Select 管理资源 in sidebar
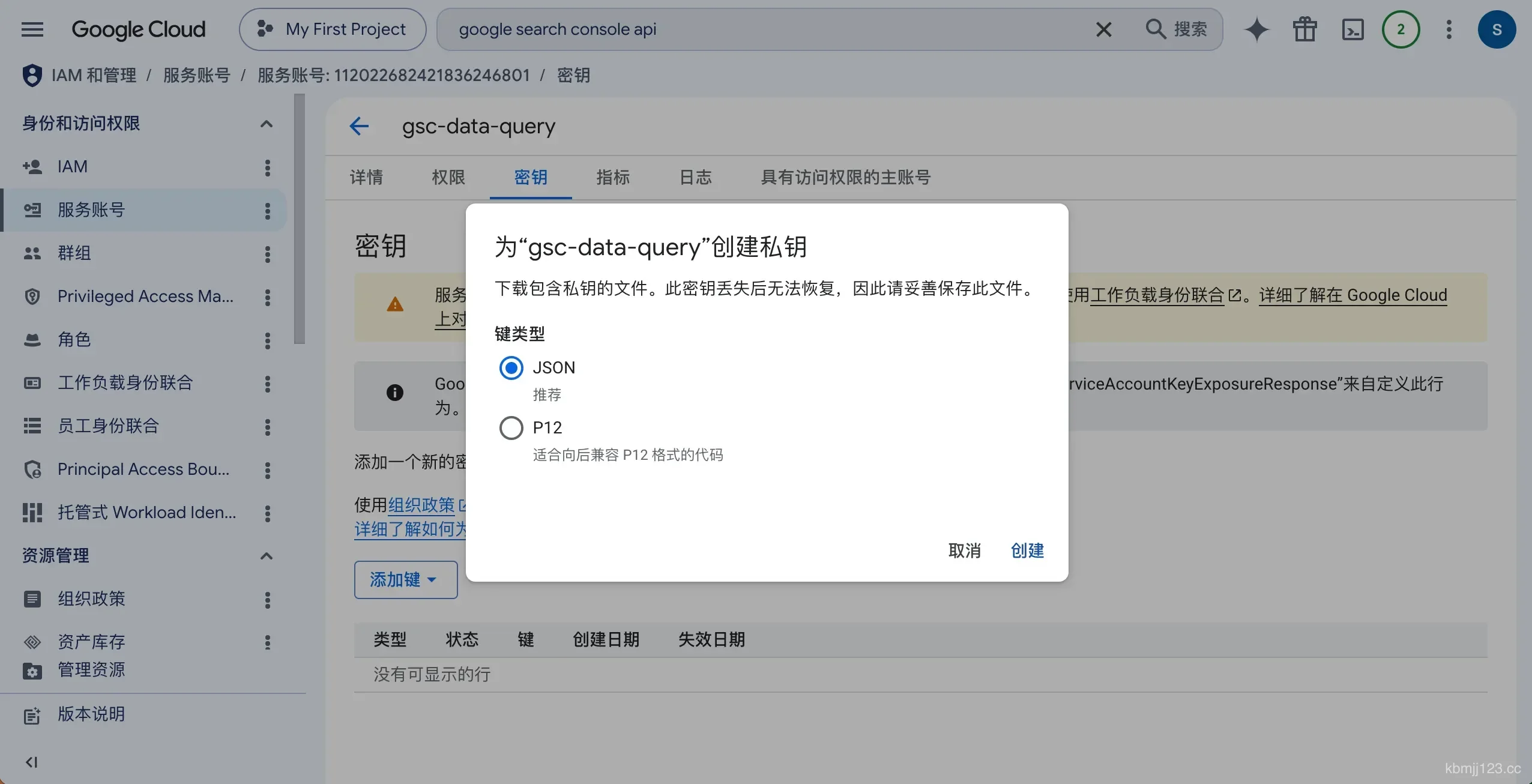Screen dimensions: 1532x784 pyautogui.click(x=91, y=669)
